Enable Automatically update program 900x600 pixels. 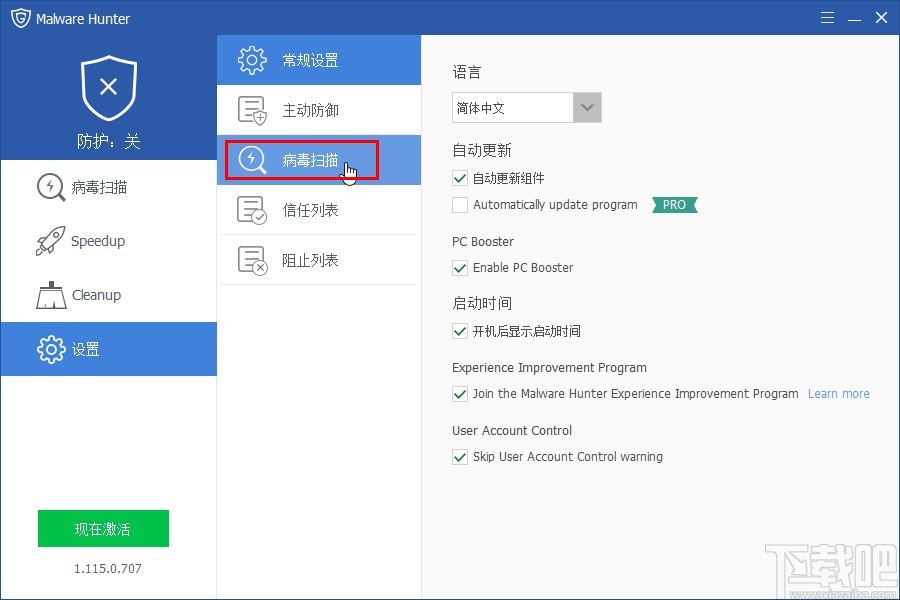[460, 205]
